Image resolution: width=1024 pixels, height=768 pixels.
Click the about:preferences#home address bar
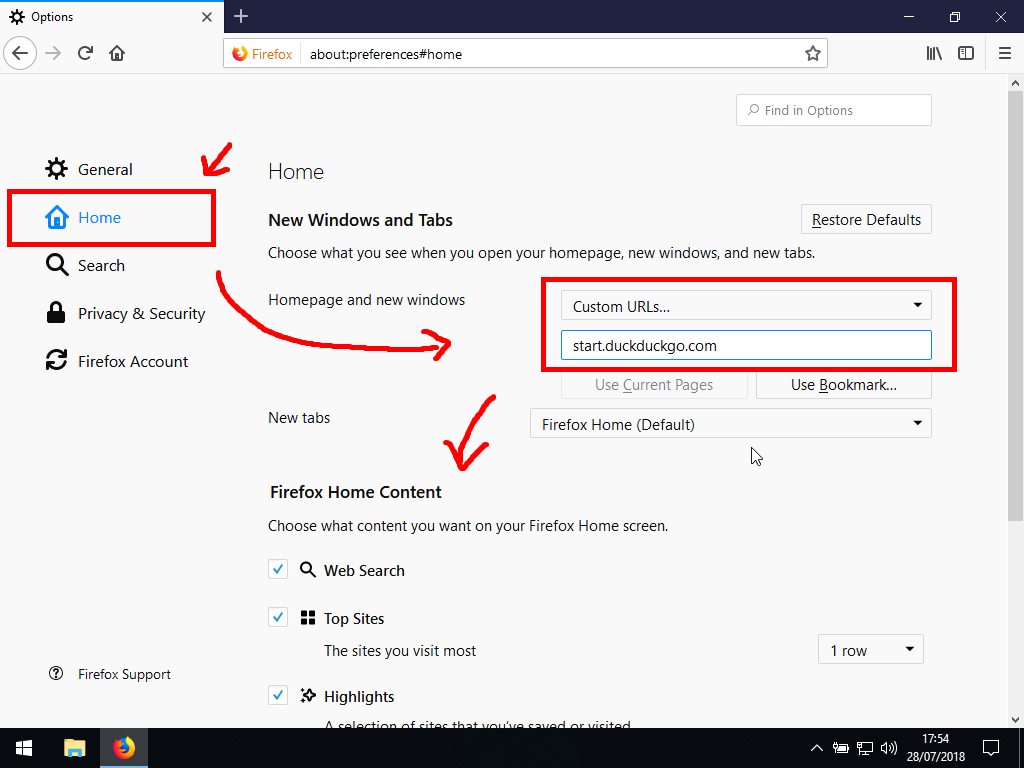[526, 54]
